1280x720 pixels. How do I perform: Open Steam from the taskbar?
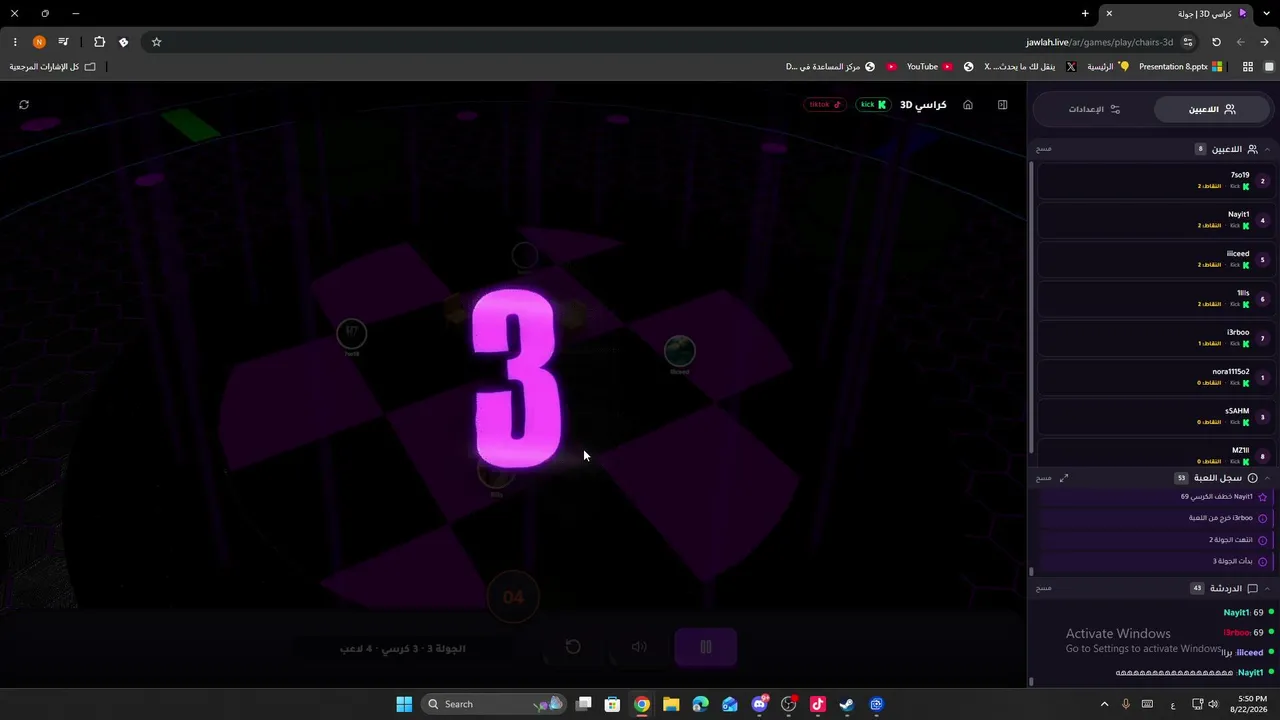pos(846,704)
